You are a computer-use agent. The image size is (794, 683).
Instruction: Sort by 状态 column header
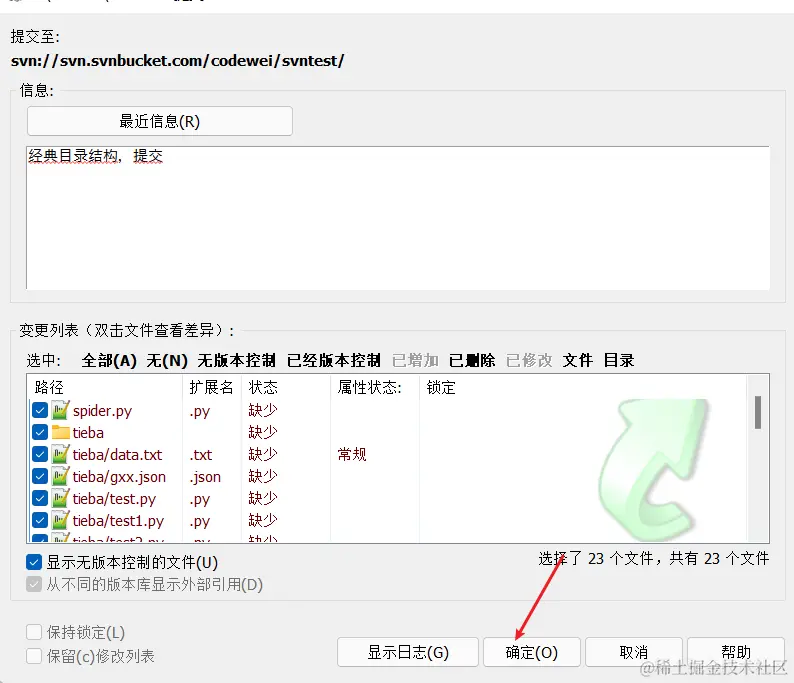click(286, 387)
